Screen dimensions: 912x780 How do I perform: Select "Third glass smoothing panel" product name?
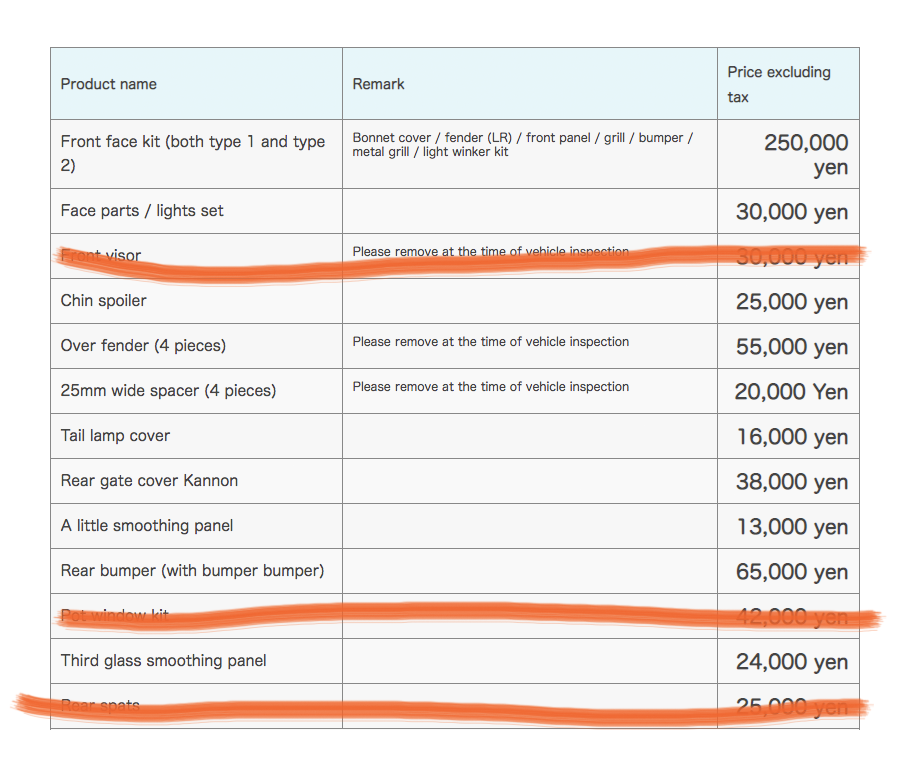(x=163, y=661)
